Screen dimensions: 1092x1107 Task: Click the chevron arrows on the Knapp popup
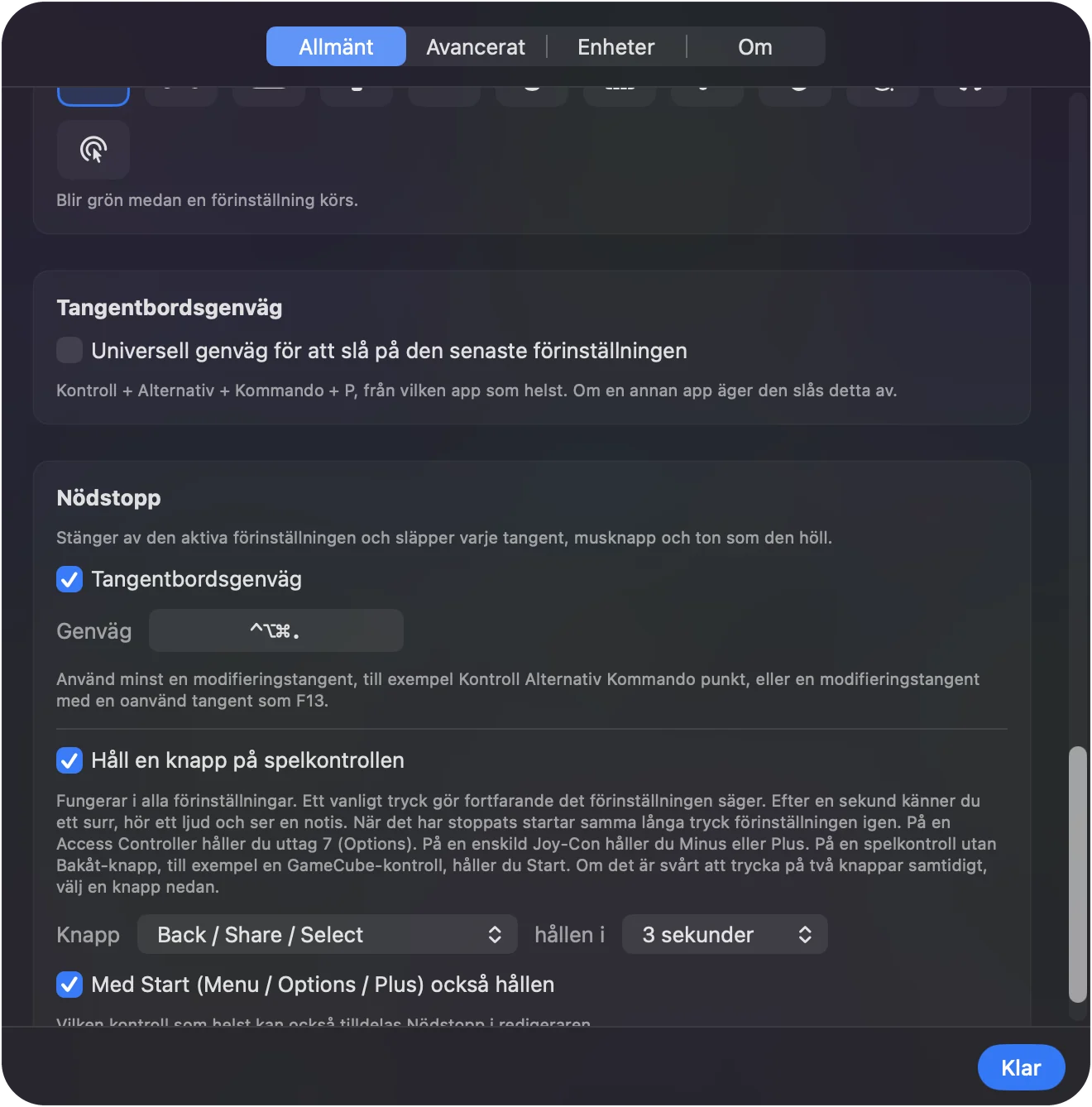pyautogui.click(x=495, y=935)
